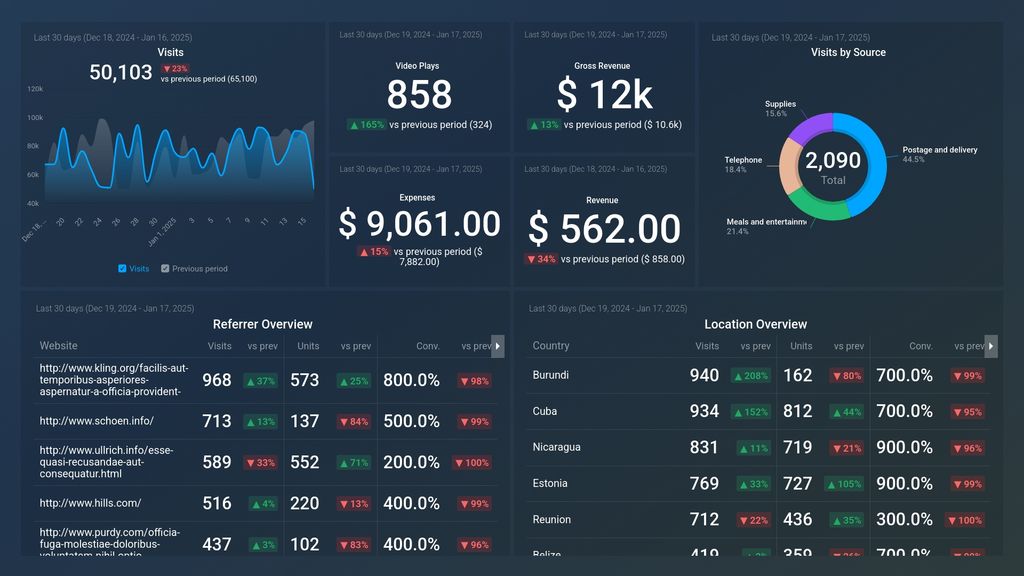Image resolution: width=1024 pixels, height=576 pixels.
Task: Sort Referrer table by Visits header
Action: coord(219,346)
